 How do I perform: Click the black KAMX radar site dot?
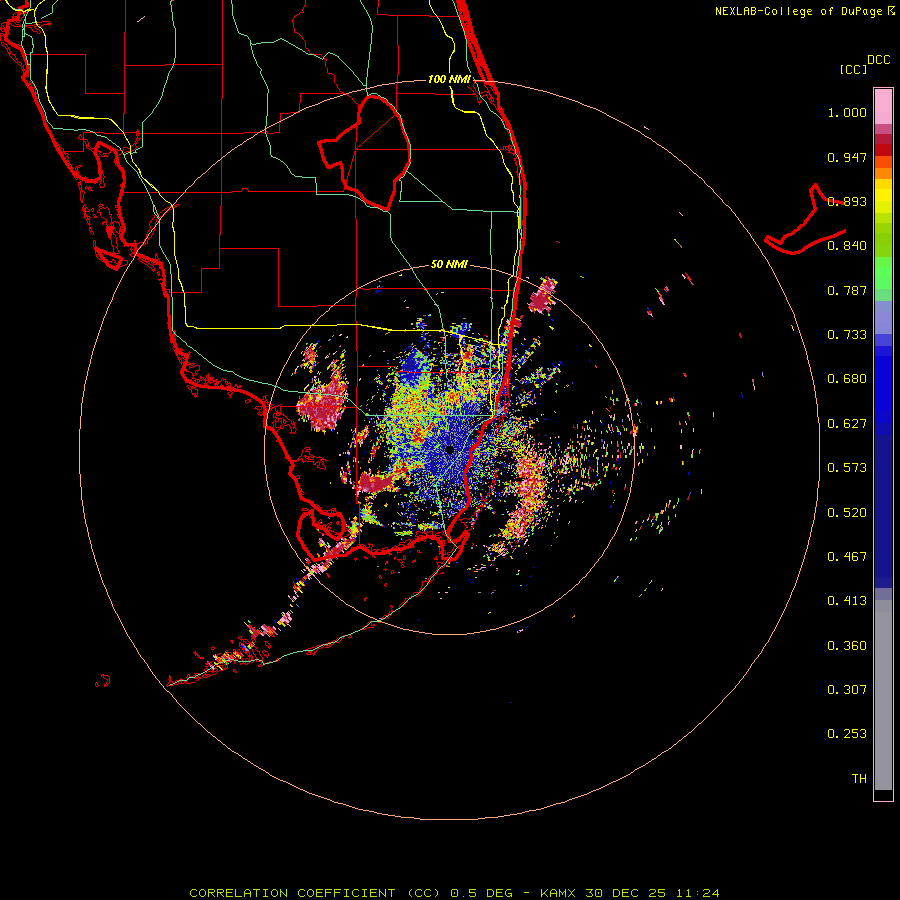tap(450, 450)
